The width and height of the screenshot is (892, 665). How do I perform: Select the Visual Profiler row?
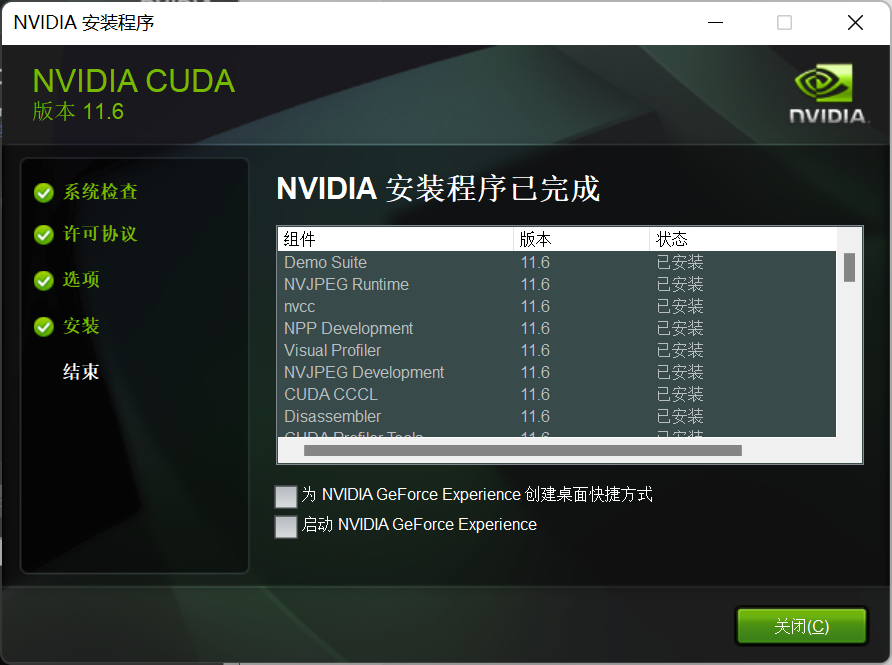(x=557, y=350)
